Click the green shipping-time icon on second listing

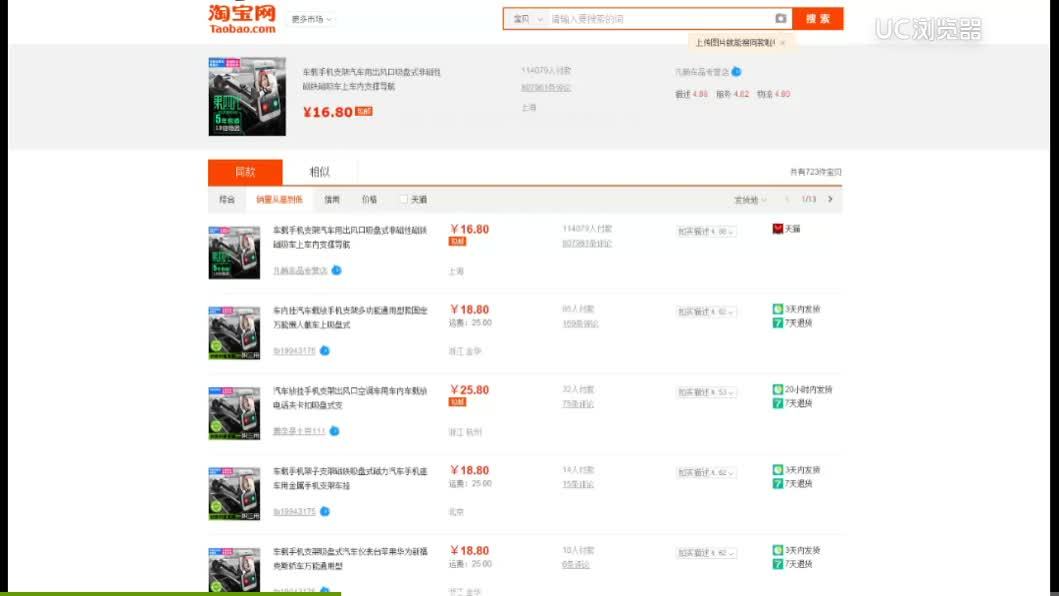coord(777,309)
